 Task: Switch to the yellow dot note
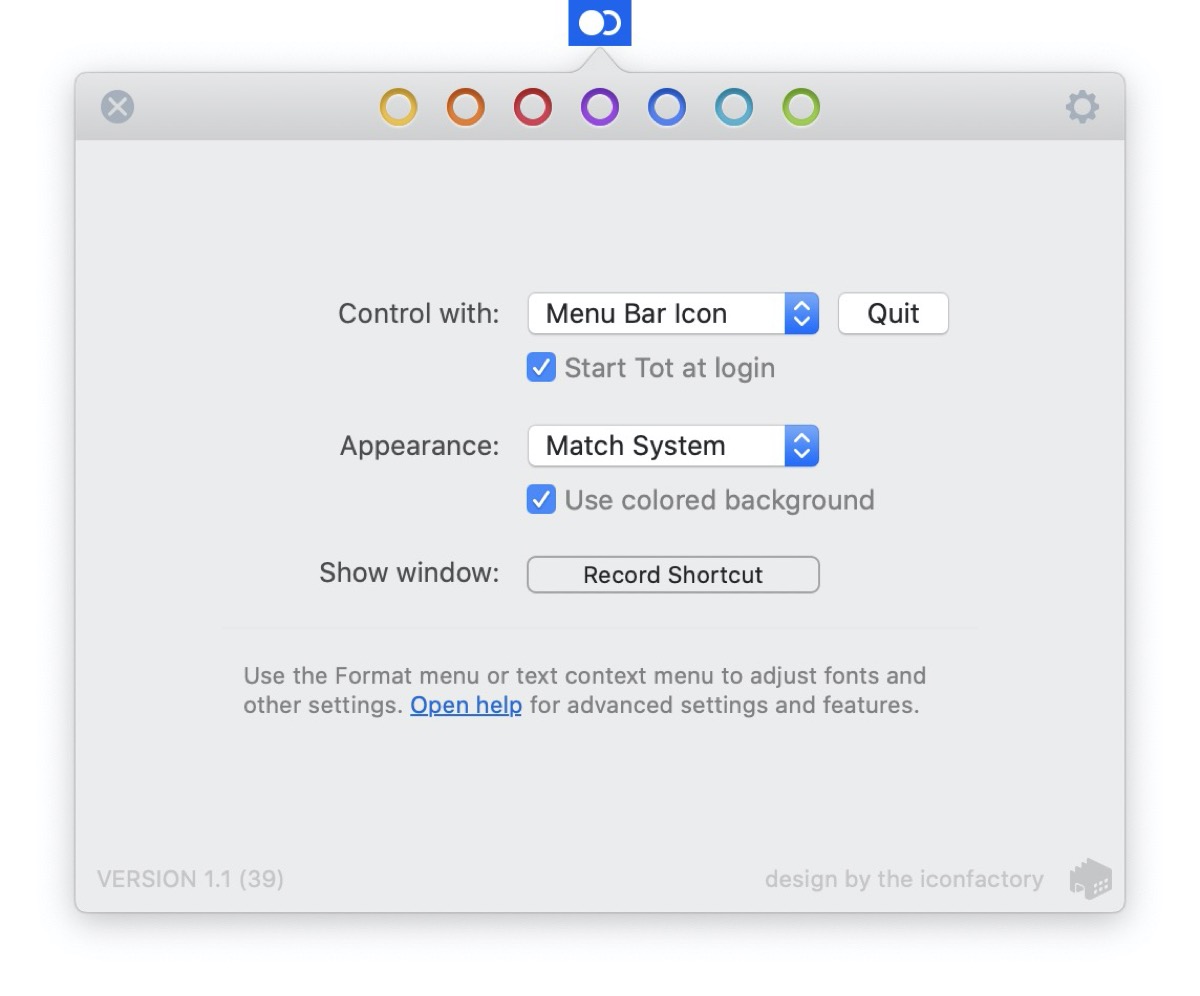point(398,107)
